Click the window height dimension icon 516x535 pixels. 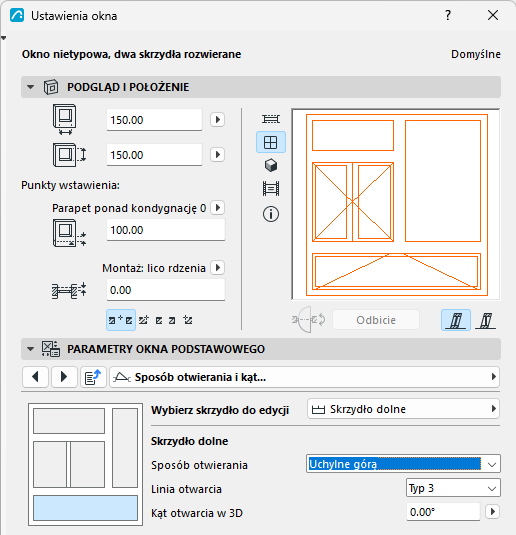(x=69, y=155)
